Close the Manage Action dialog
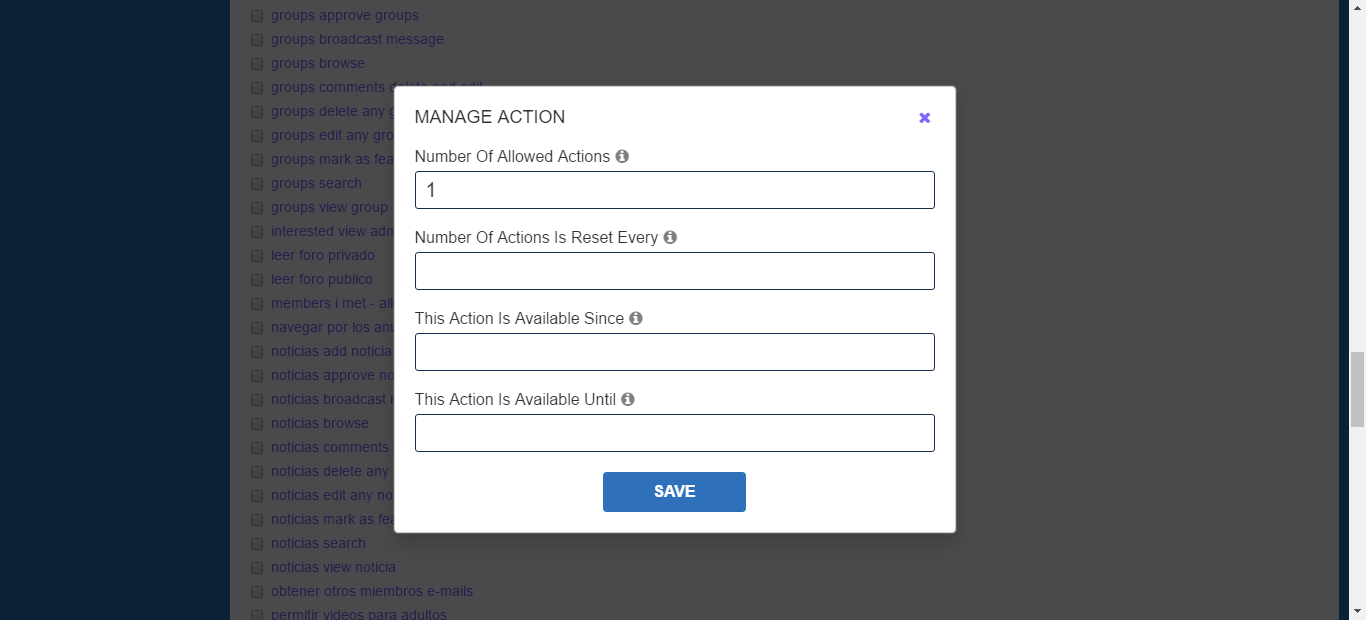This screenshot has height=620, width=1366. (x=924, y=118)
